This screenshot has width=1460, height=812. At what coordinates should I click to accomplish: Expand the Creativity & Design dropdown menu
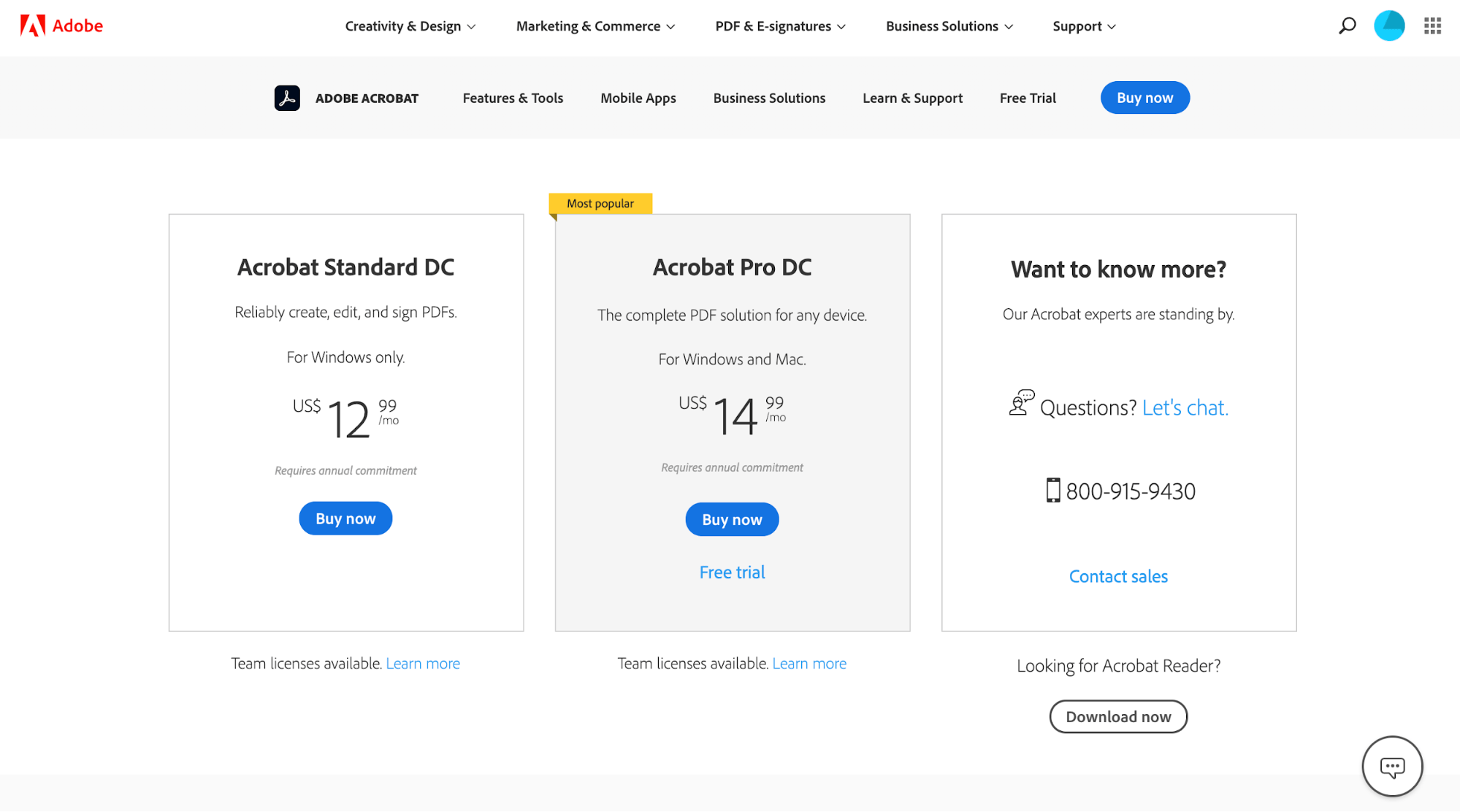409,26
